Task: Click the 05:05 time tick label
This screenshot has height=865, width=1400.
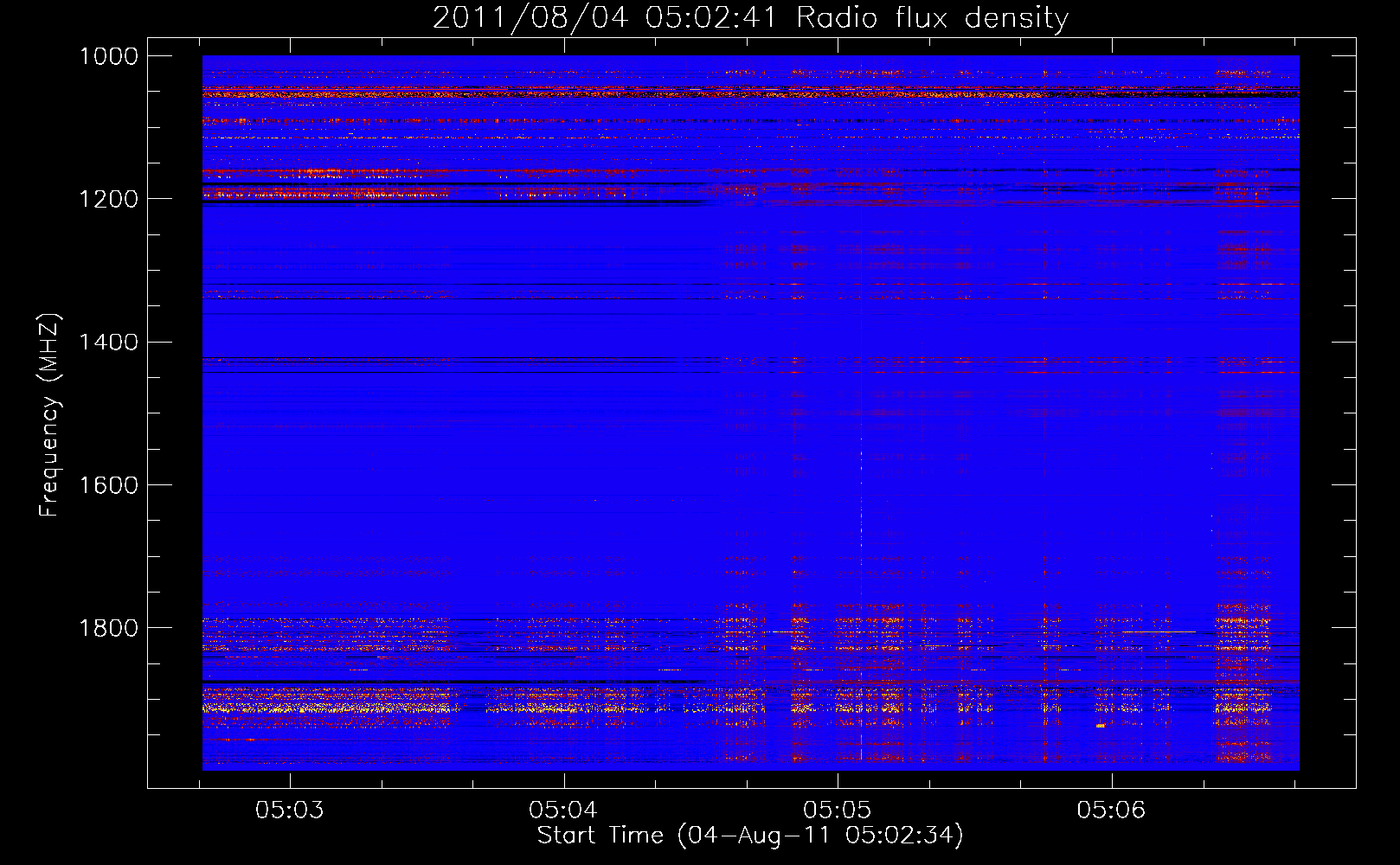Action: pos(837,810)
